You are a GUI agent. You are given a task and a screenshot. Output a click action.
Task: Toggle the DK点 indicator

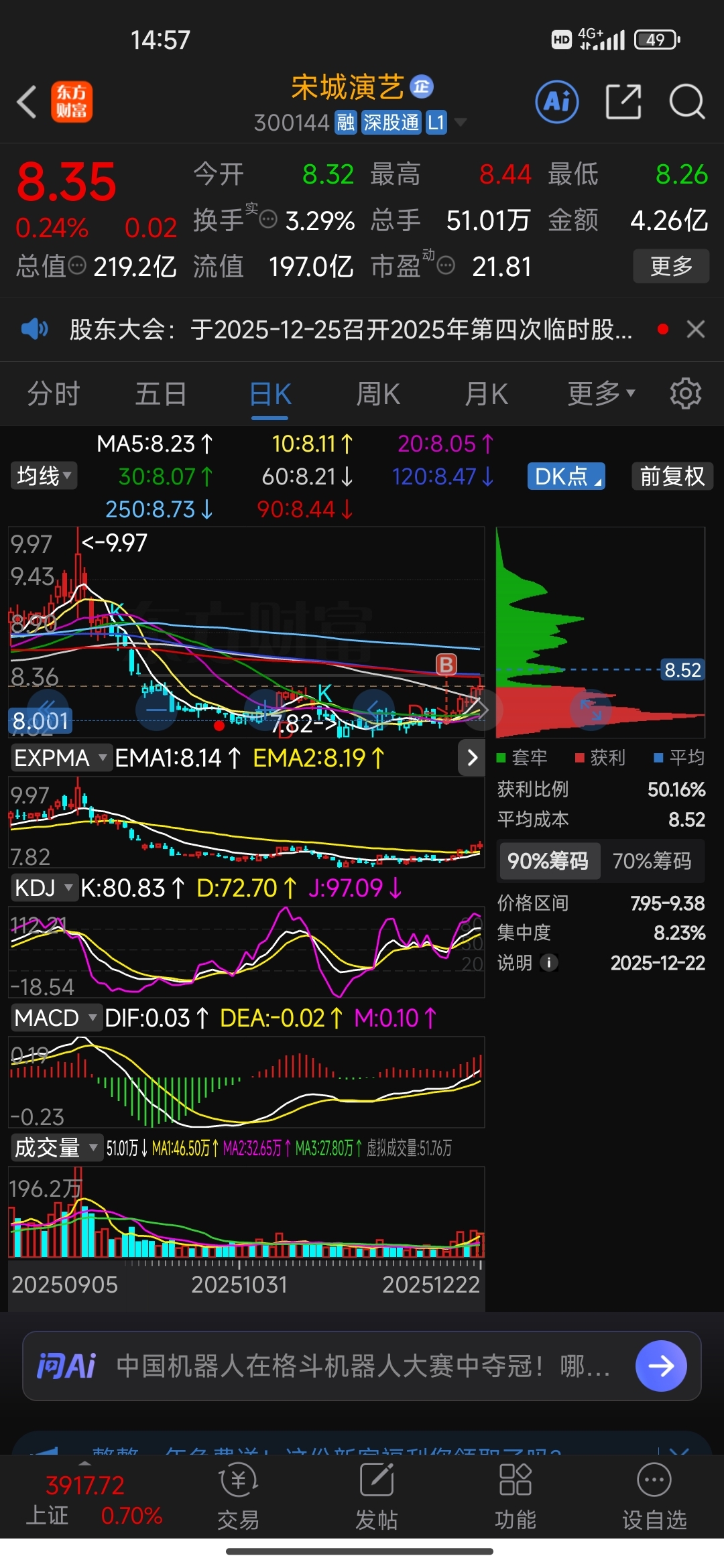566,476
